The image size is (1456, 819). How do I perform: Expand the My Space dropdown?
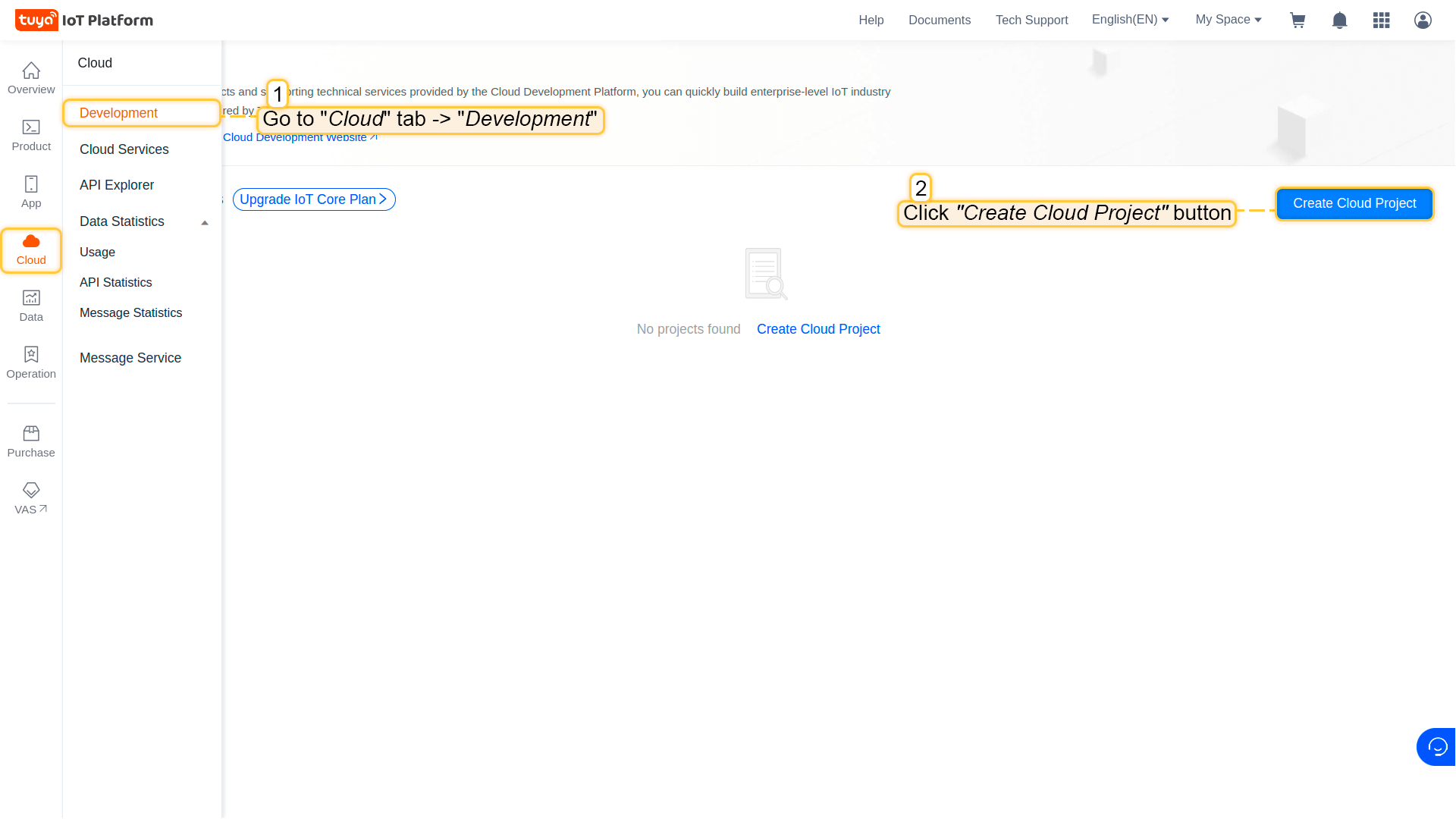(1228, 20)
